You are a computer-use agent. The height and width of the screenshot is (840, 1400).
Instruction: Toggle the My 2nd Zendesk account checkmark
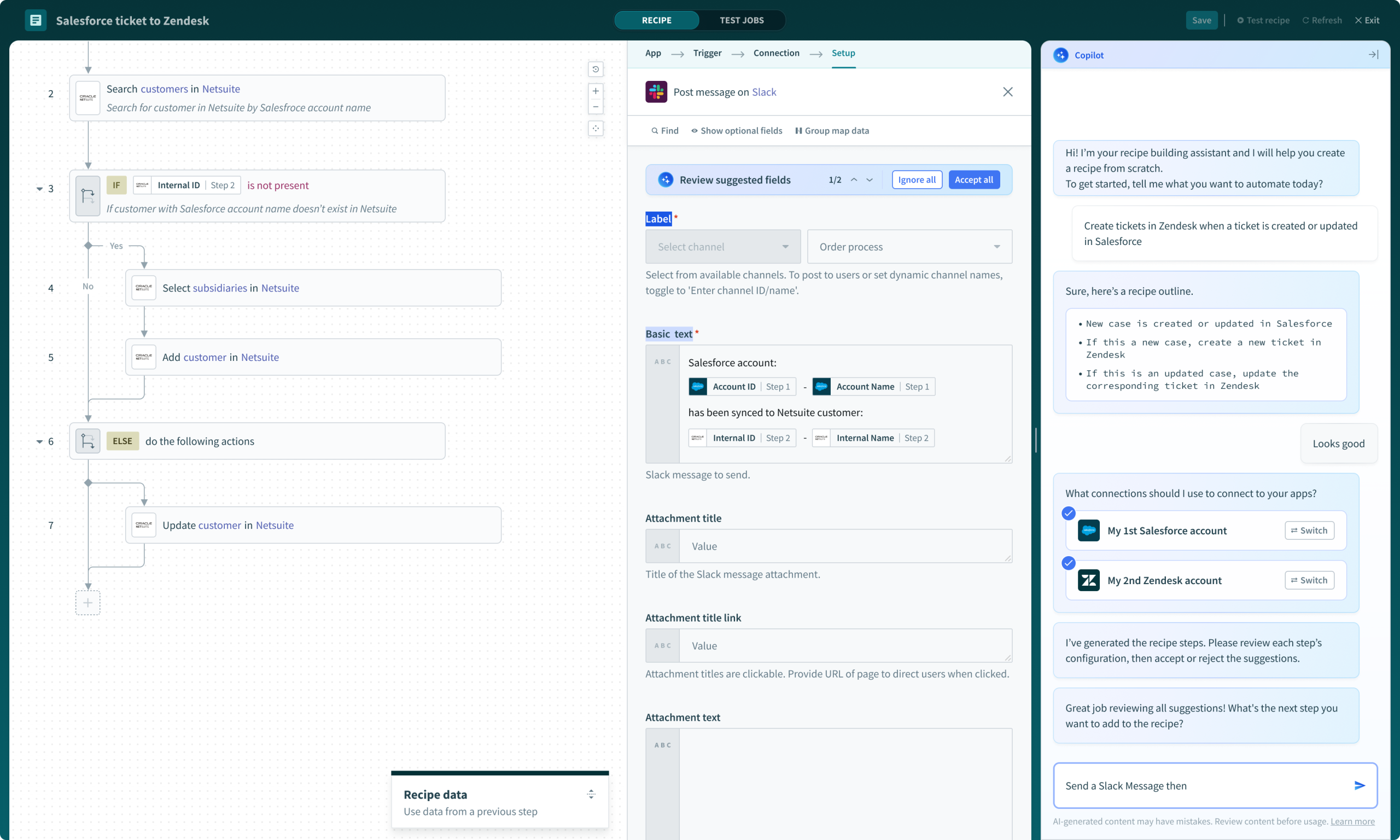(1069, 563)
